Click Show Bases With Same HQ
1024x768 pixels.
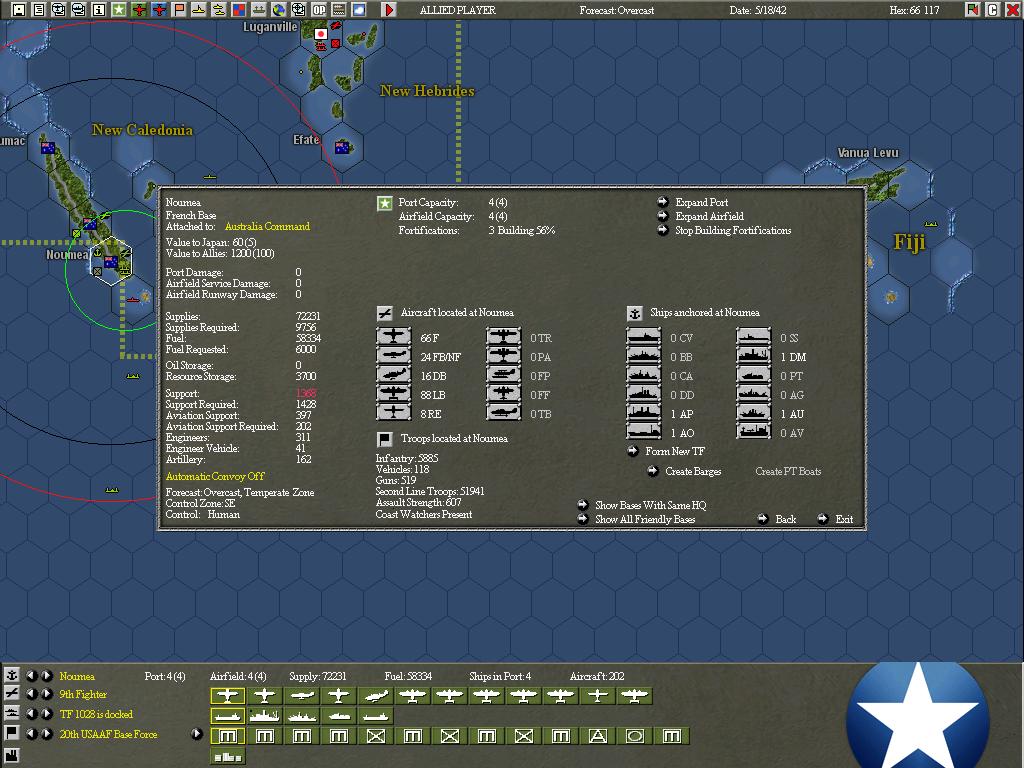coord(650,505)
